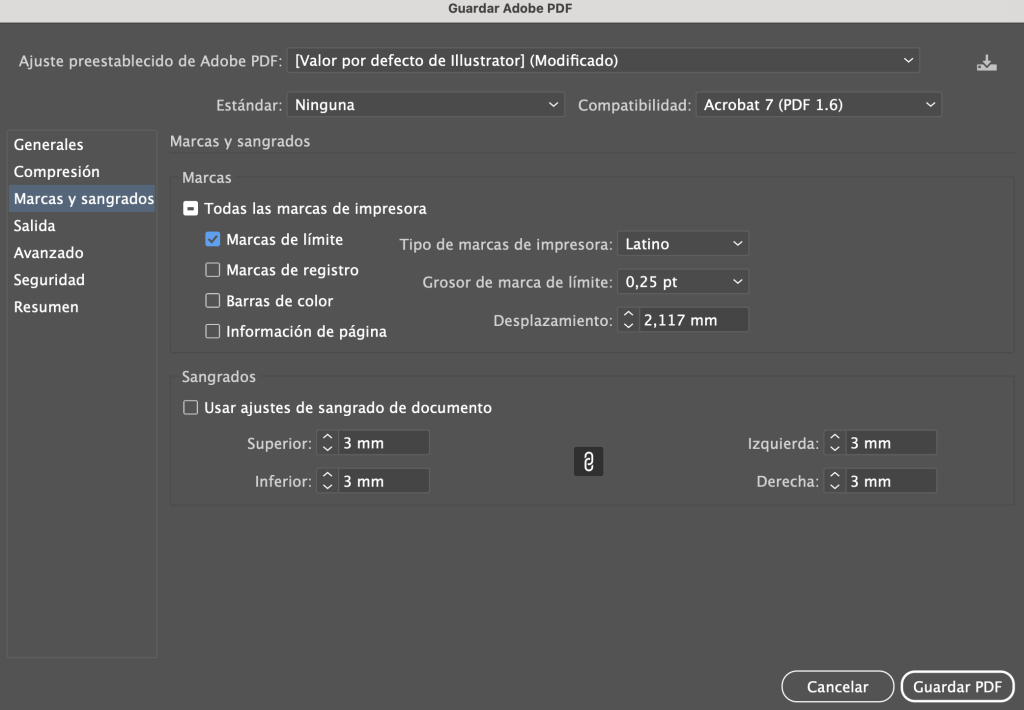Click the Guardar PDF button
The height and width of the screenshot is (710, 1024).
pyautogui.click(x=957, y=687)
